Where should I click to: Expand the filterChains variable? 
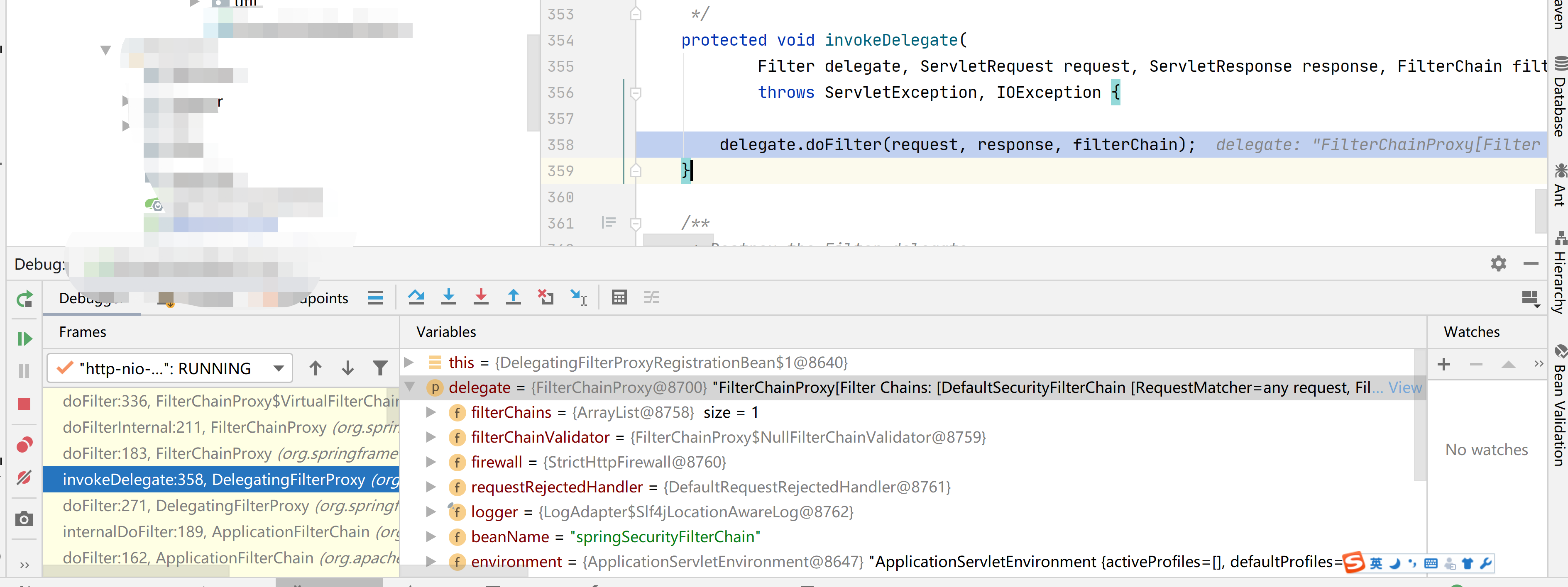[432, 412]
